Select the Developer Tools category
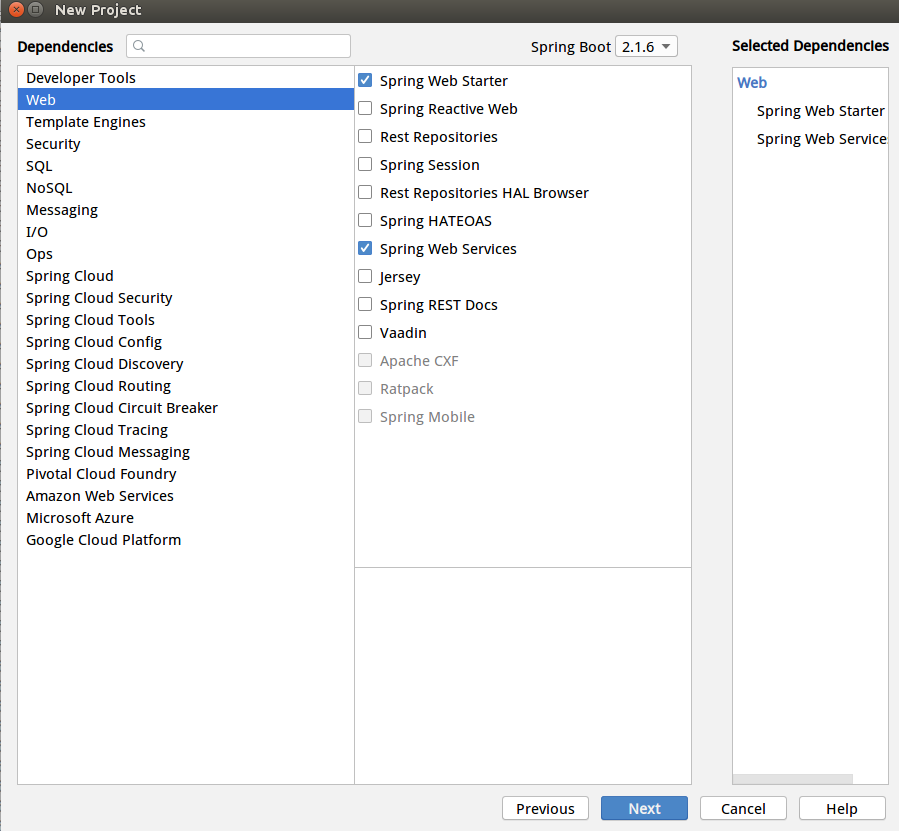The height and width of the screenshot is (831, 899). [186, 77]
